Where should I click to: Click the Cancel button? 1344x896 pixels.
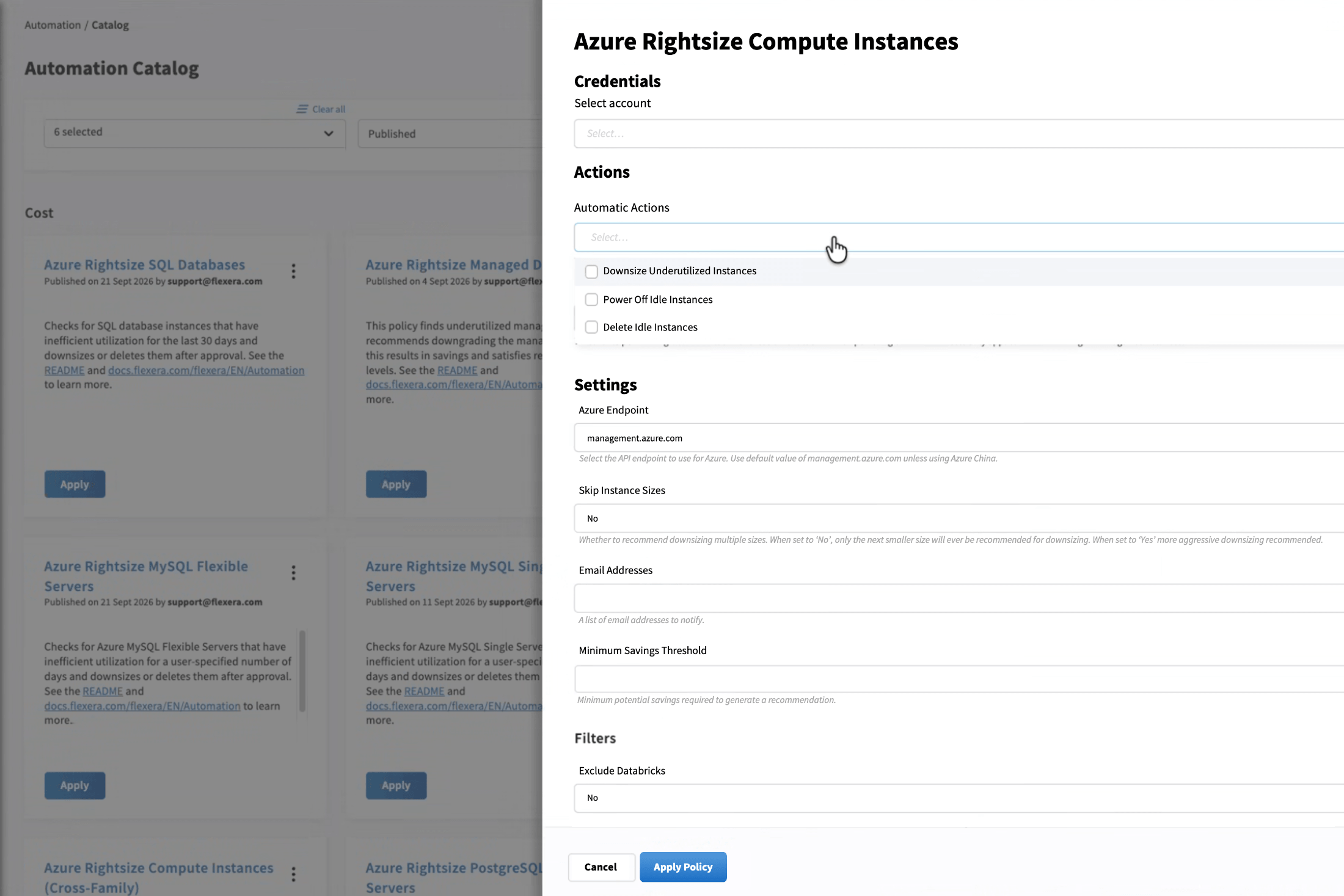pos(601,867)
